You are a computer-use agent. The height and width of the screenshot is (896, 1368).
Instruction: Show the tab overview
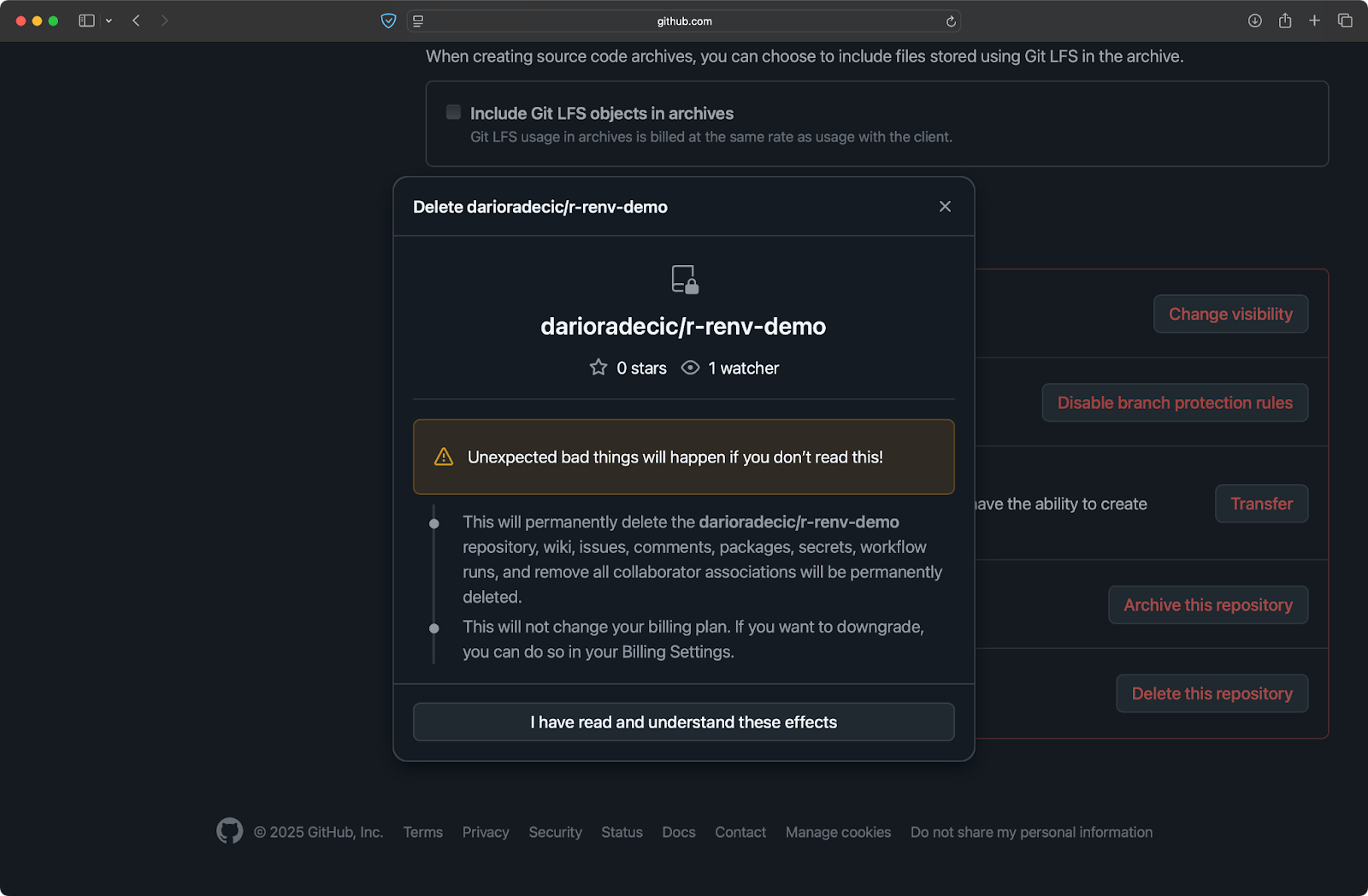1345,21
